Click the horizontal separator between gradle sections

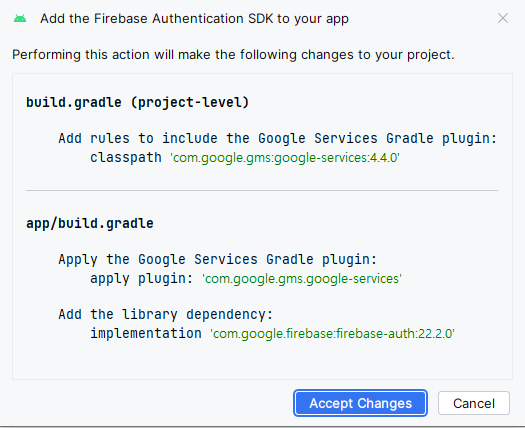(262, 190)
